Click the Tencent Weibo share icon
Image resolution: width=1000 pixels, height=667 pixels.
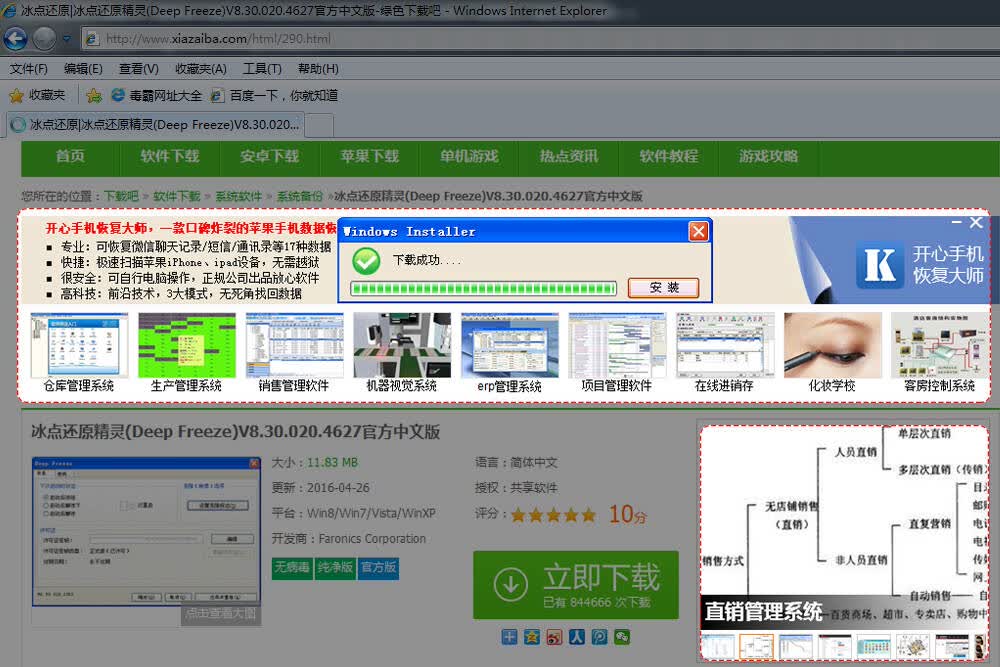[599, 636]
